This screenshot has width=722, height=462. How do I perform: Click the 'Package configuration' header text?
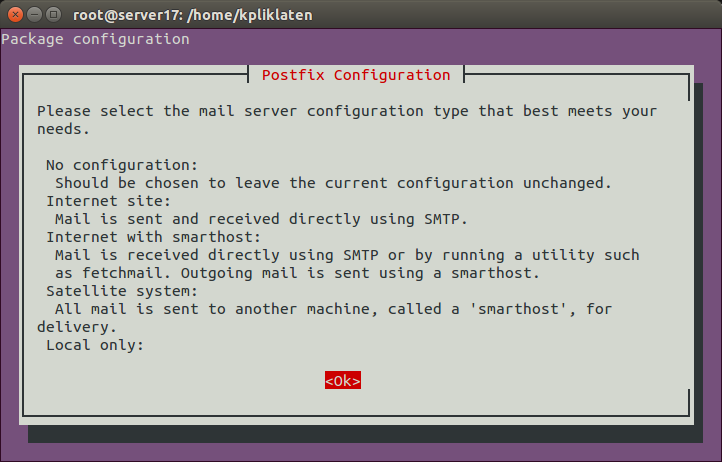pyautogui.click(x=95, y=40)
